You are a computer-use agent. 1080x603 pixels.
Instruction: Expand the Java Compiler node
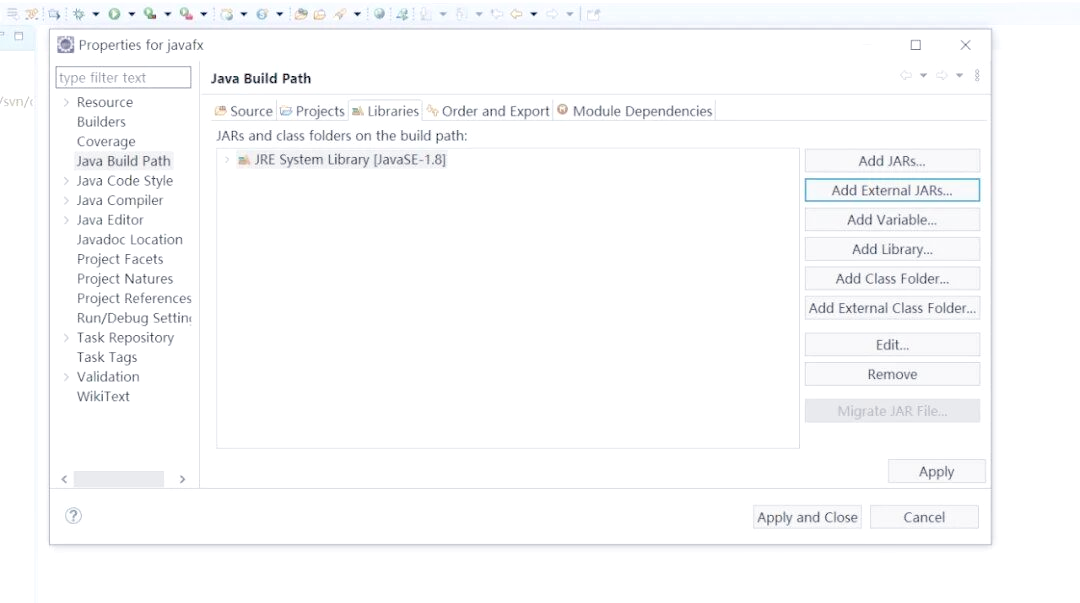(66, 201)
